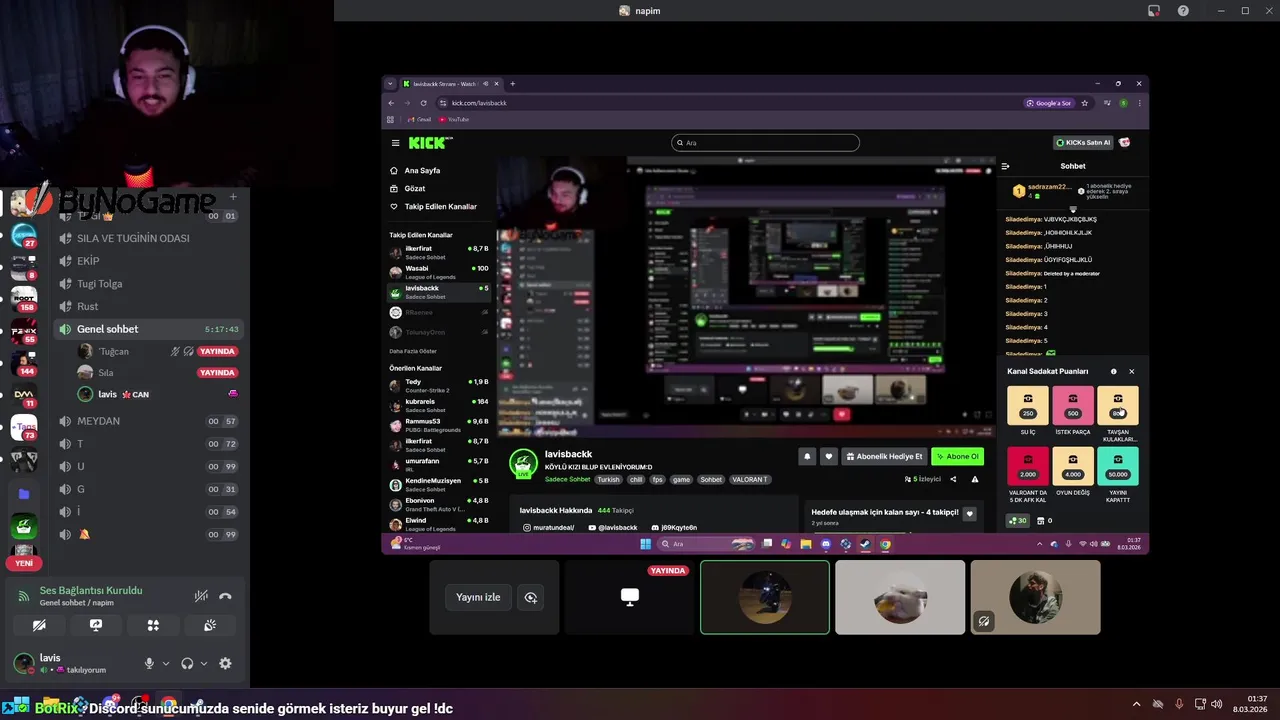
Task: Open the soundboard button in voice panel
Action: pyautogui.click(x=210, y=625)
